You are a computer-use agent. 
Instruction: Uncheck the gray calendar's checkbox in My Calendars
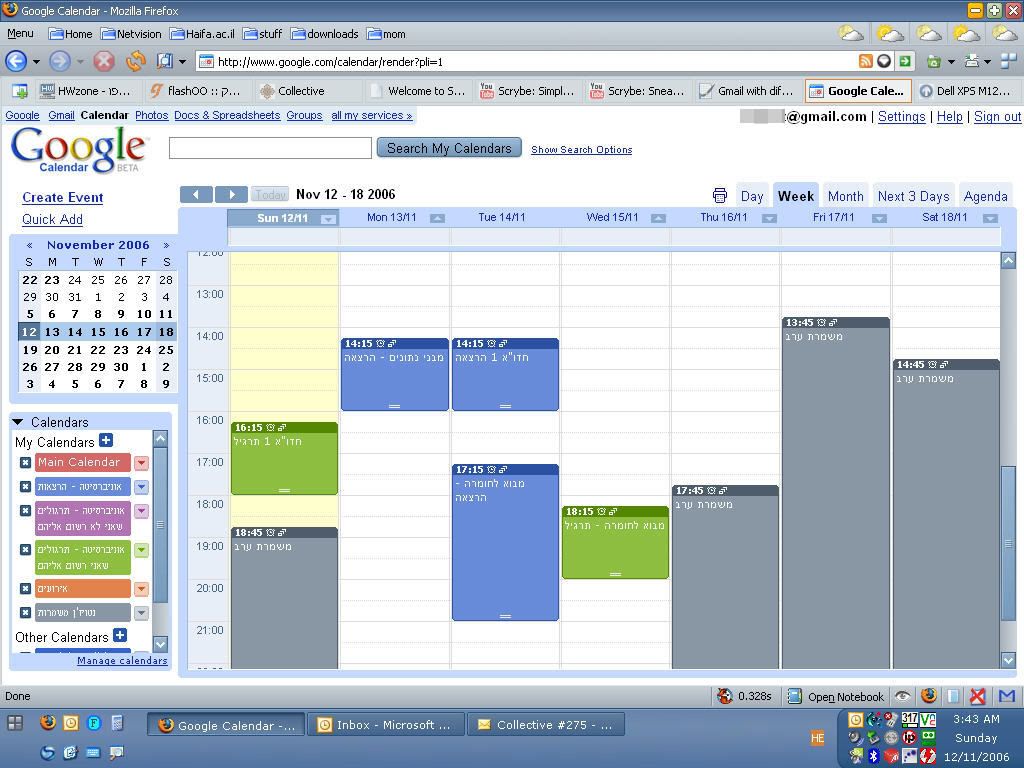click(25, 613)
